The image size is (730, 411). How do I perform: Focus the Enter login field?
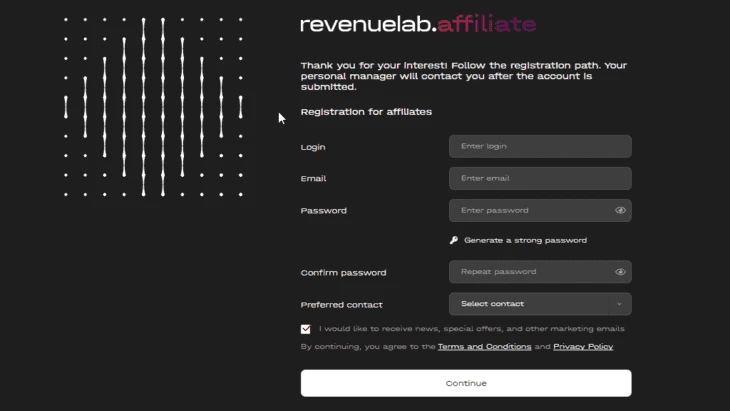[540, 146]
